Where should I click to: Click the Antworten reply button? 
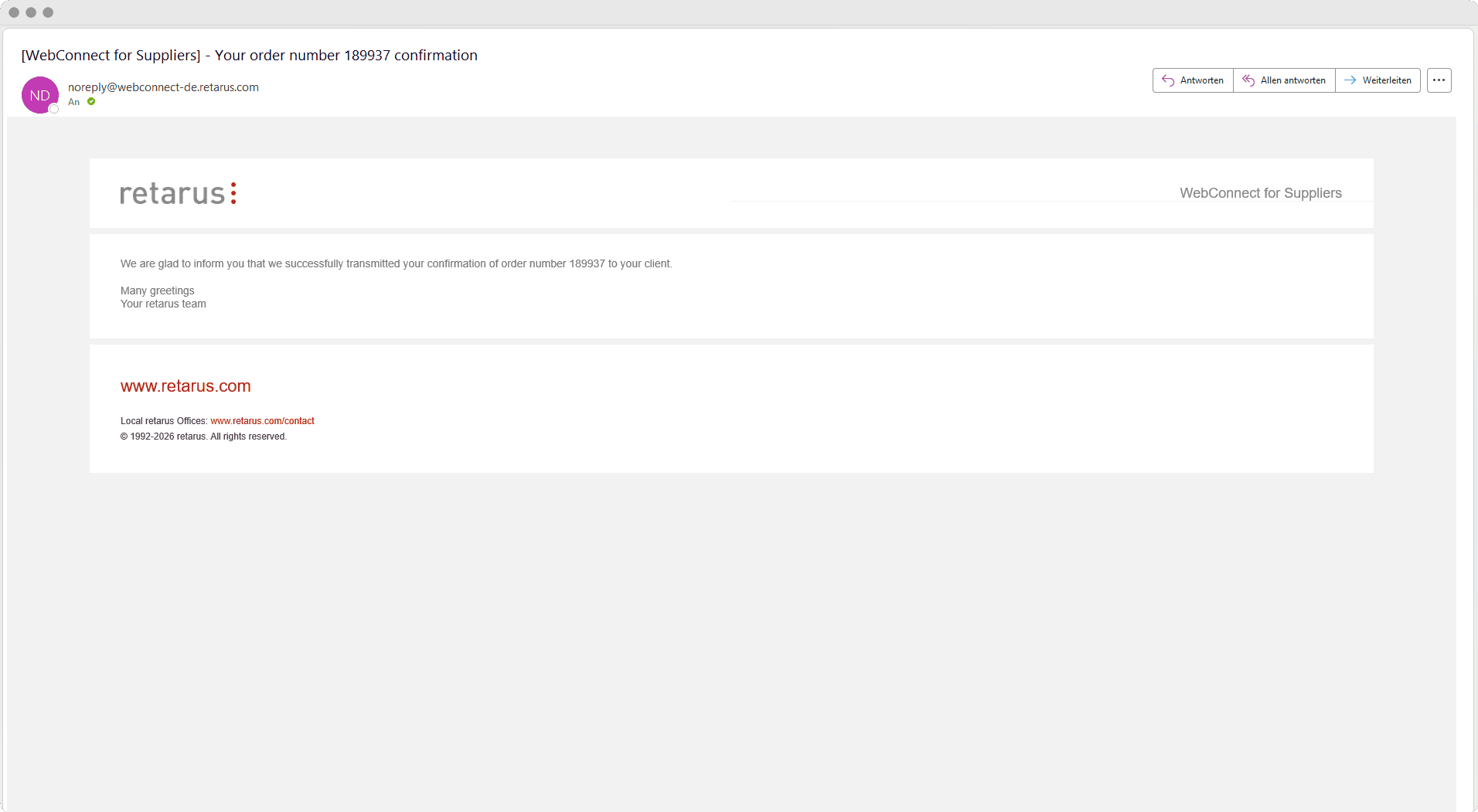[x=1193, y=80]
